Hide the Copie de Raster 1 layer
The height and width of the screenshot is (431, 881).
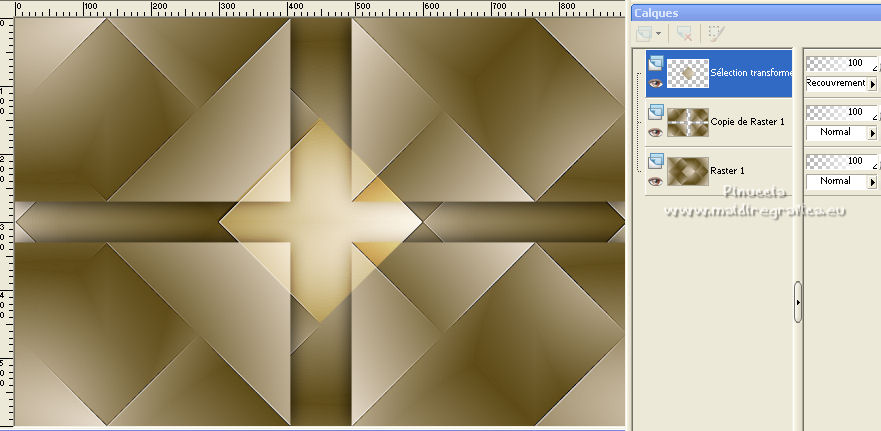point(655,132)
